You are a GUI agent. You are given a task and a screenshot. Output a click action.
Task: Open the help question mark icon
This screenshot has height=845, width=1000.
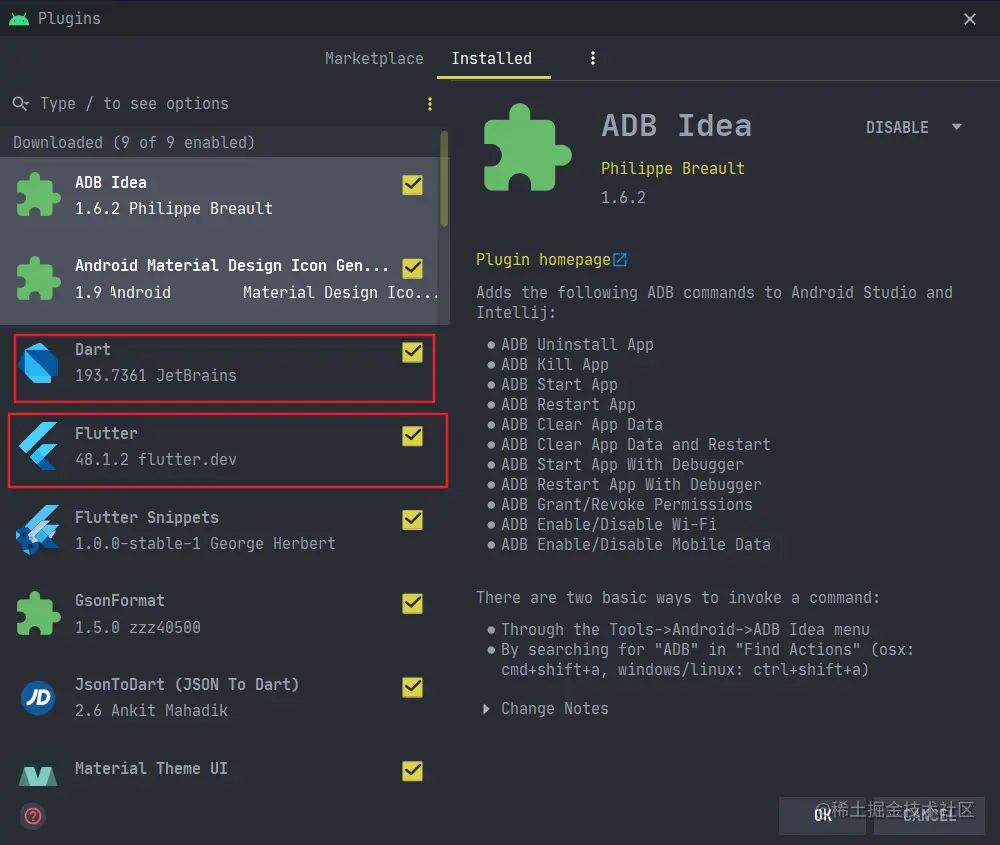[33, 816]
